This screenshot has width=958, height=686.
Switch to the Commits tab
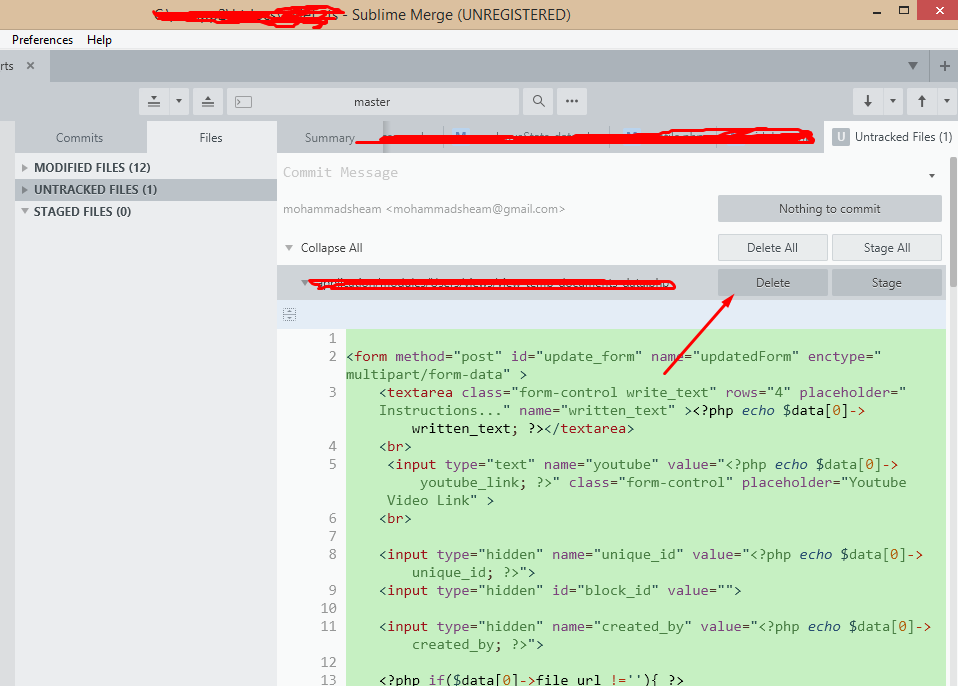[x=80, y=138]
